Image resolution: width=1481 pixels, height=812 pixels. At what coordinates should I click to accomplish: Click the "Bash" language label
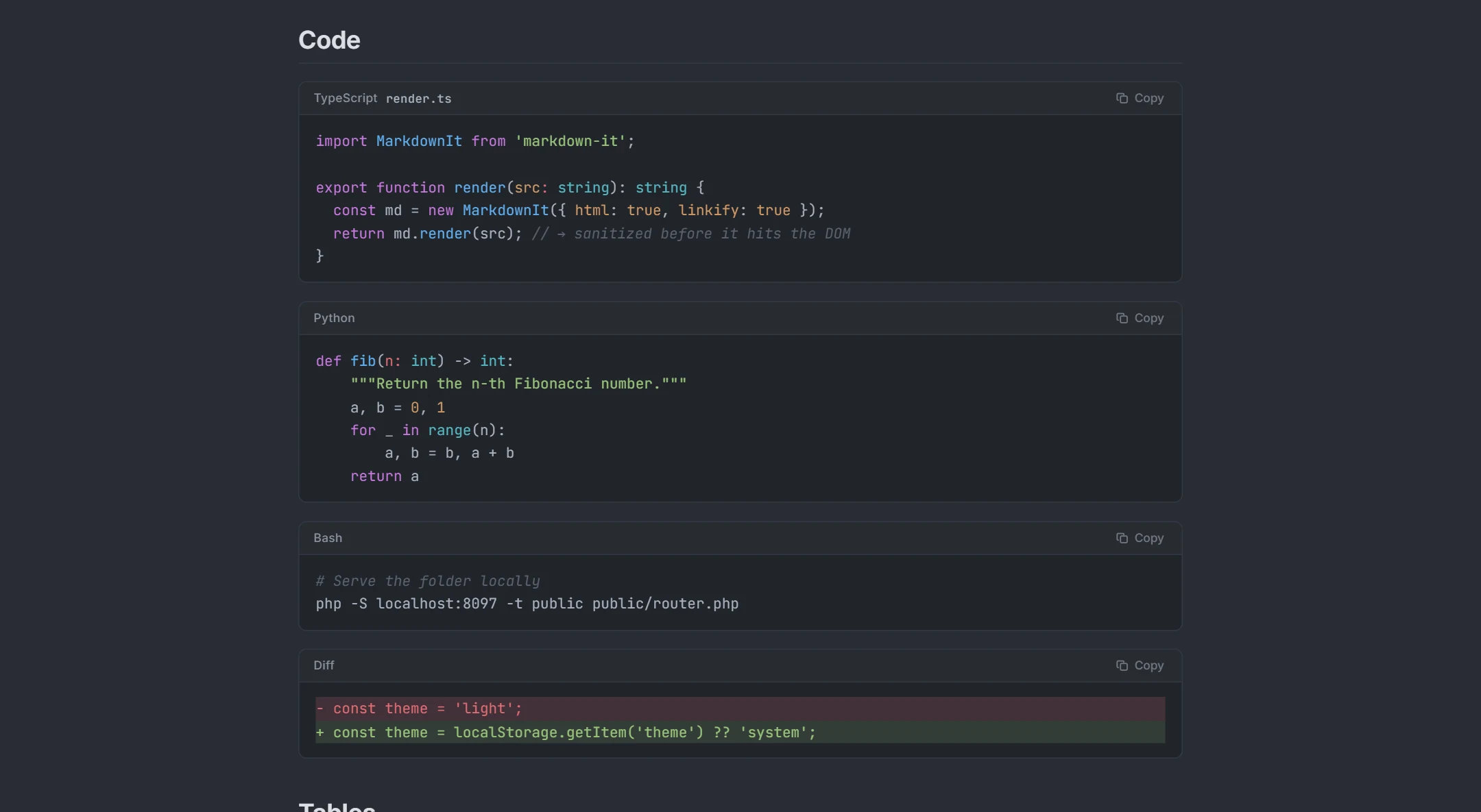328,538
